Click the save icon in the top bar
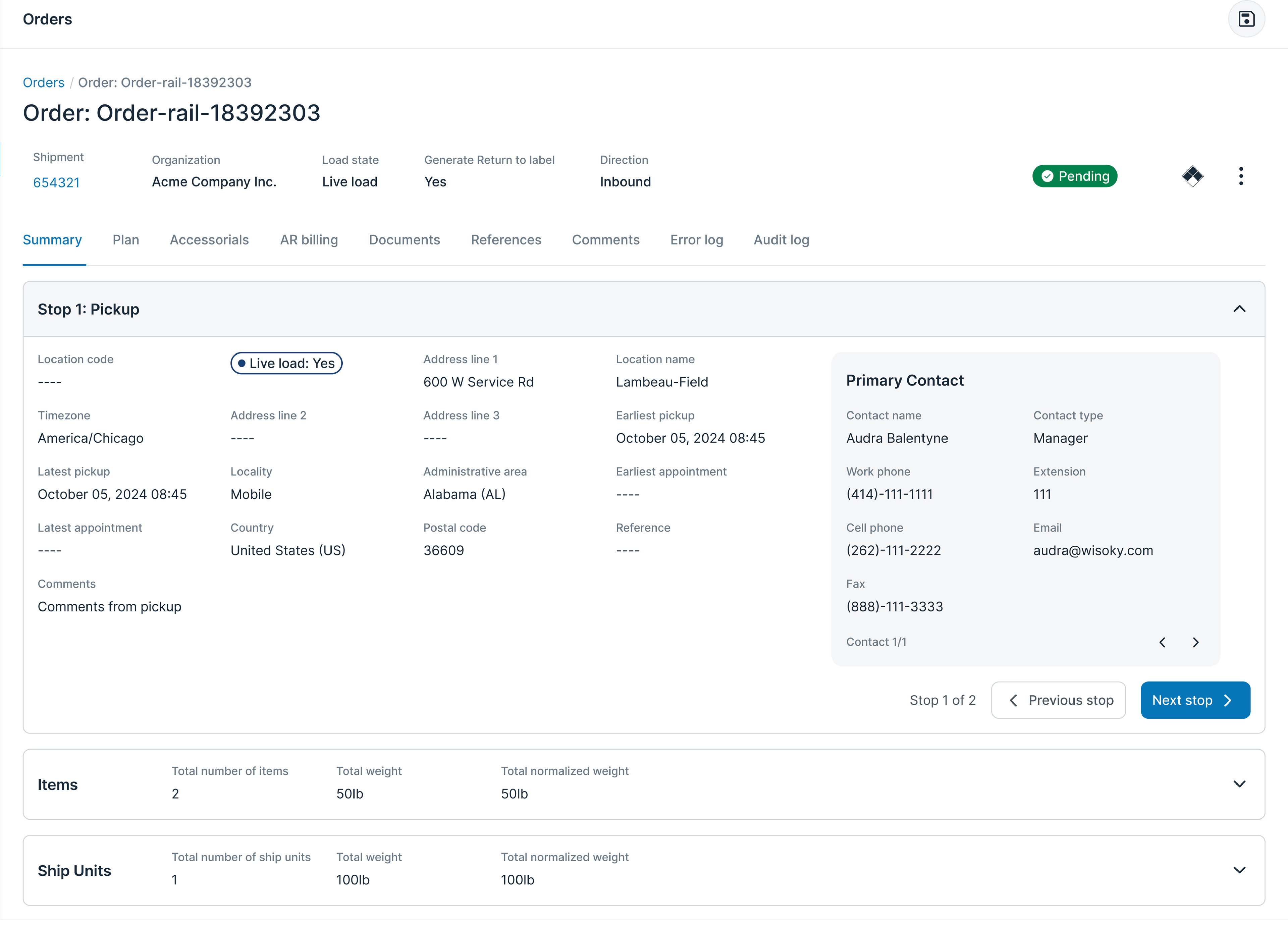Viewport: 1288px width, 927px height. tap(1246, 19)
